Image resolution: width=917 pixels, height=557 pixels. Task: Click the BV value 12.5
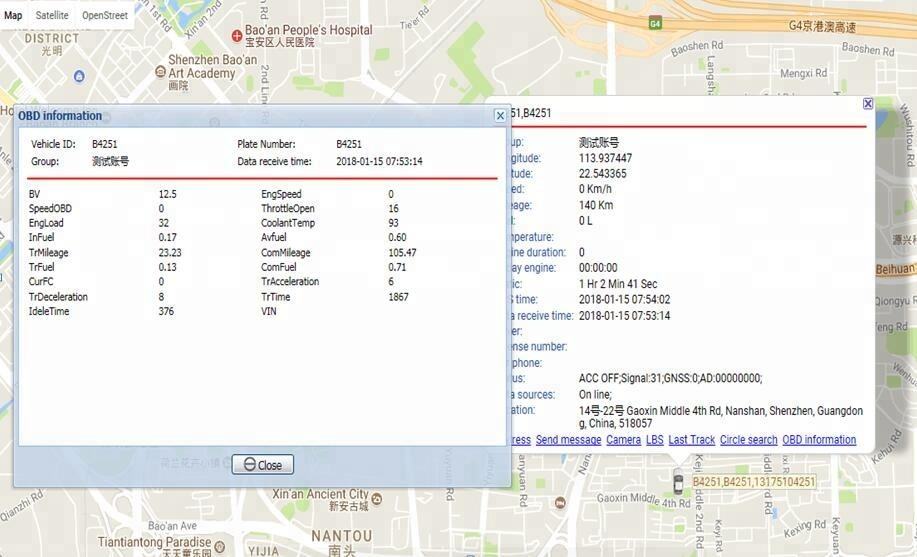coord(167,194)
